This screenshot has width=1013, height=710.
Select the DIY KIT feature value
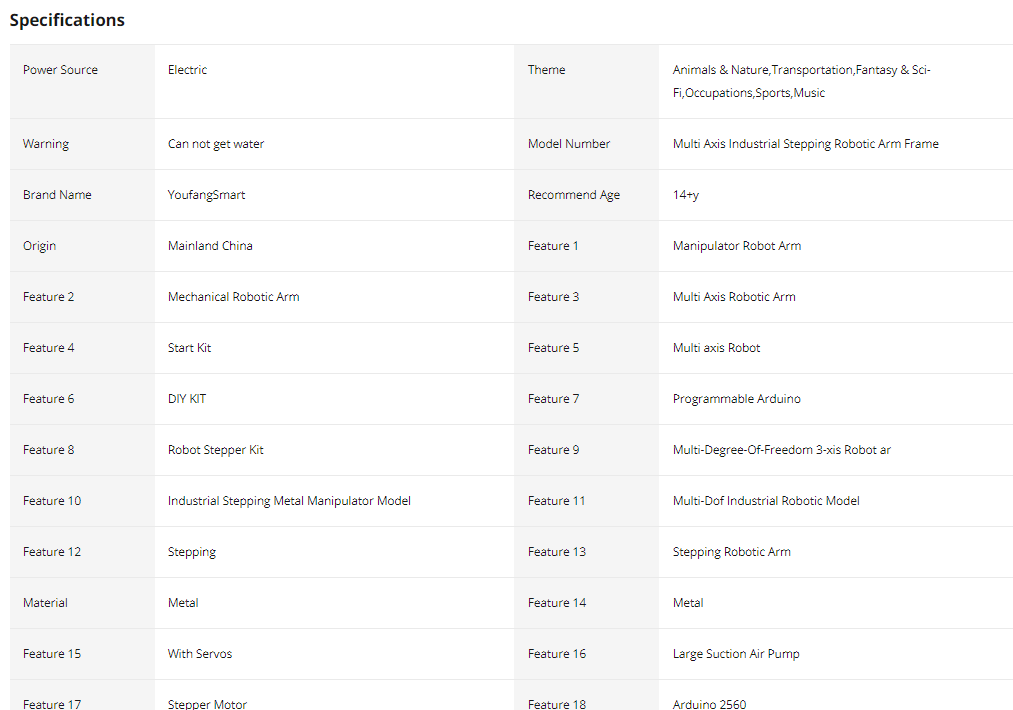187,399
